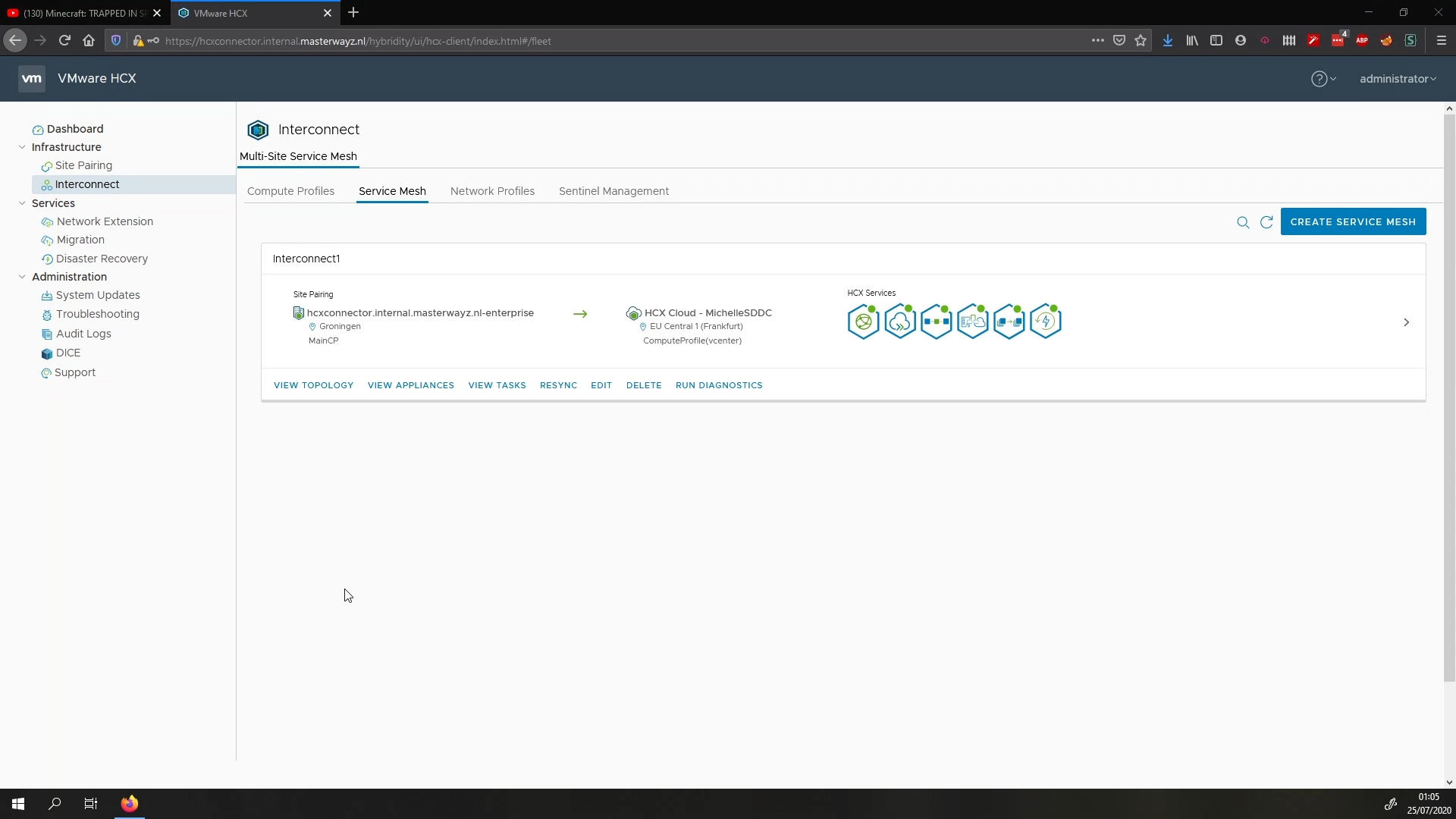Open the administrator user dropdown
Screen dimensions: 1456x819
(x=1398, y=79)
